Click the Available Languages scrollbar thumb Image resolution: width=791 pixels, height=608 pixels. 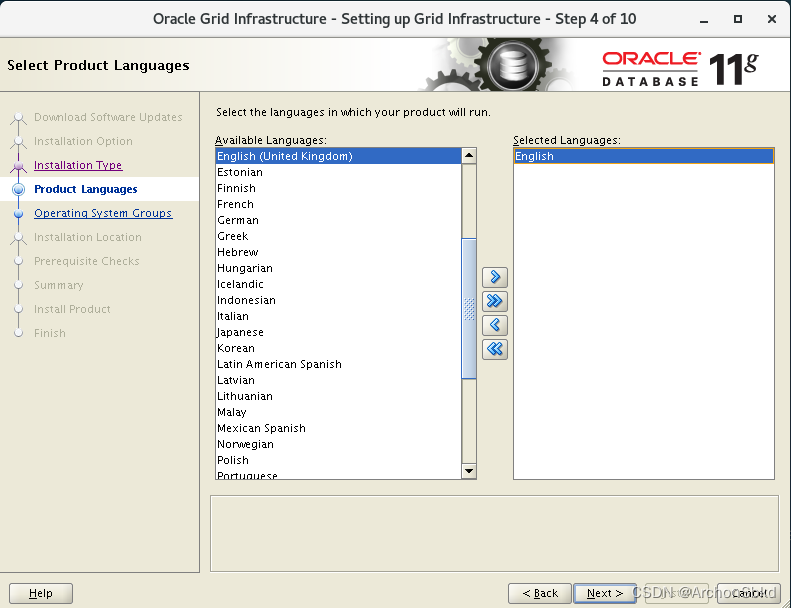click(469, 308)
